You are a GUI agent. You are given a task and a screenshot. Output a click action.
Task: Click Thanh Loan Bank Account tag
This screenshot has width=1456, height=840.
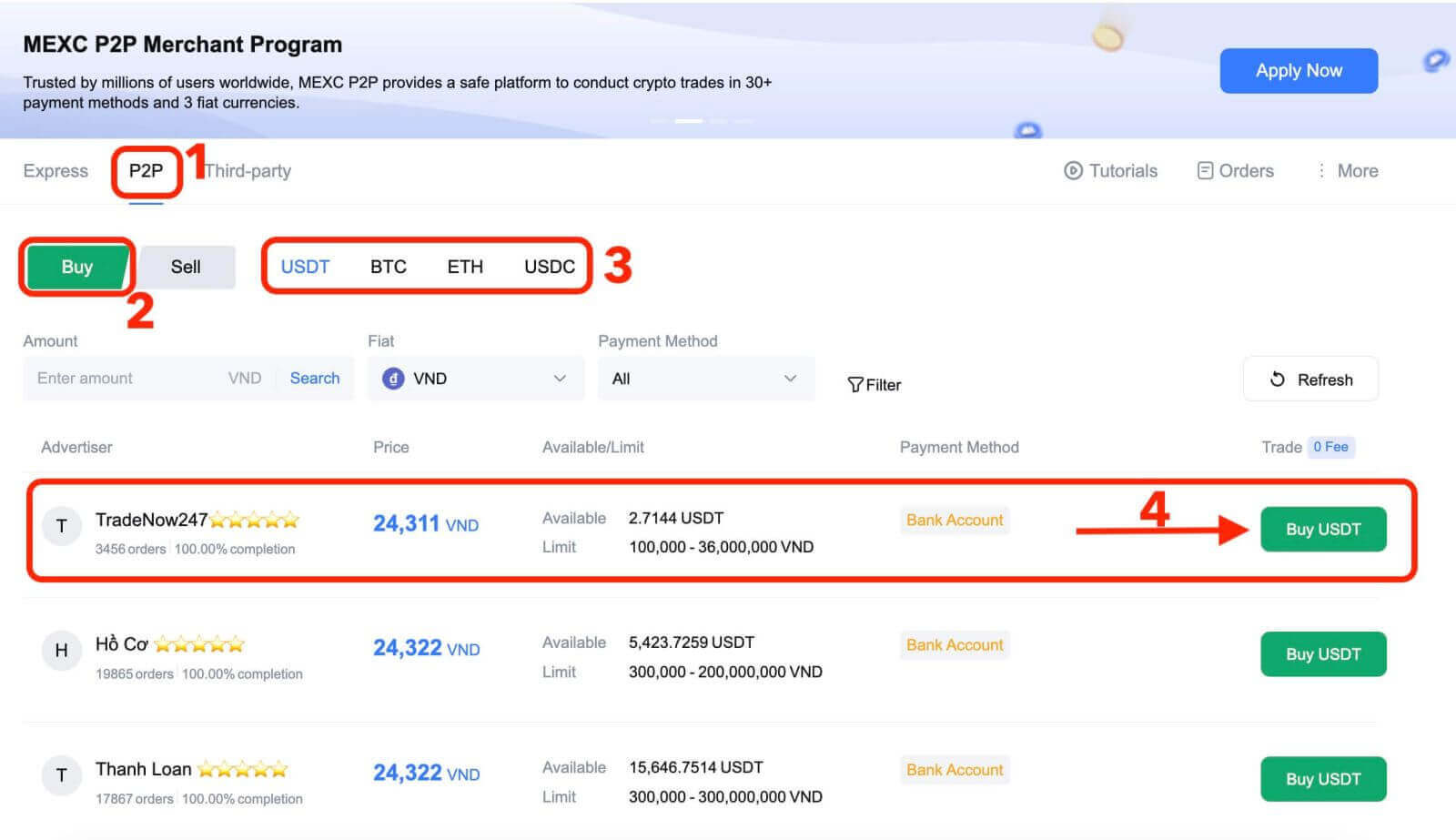tap(955, 769)
